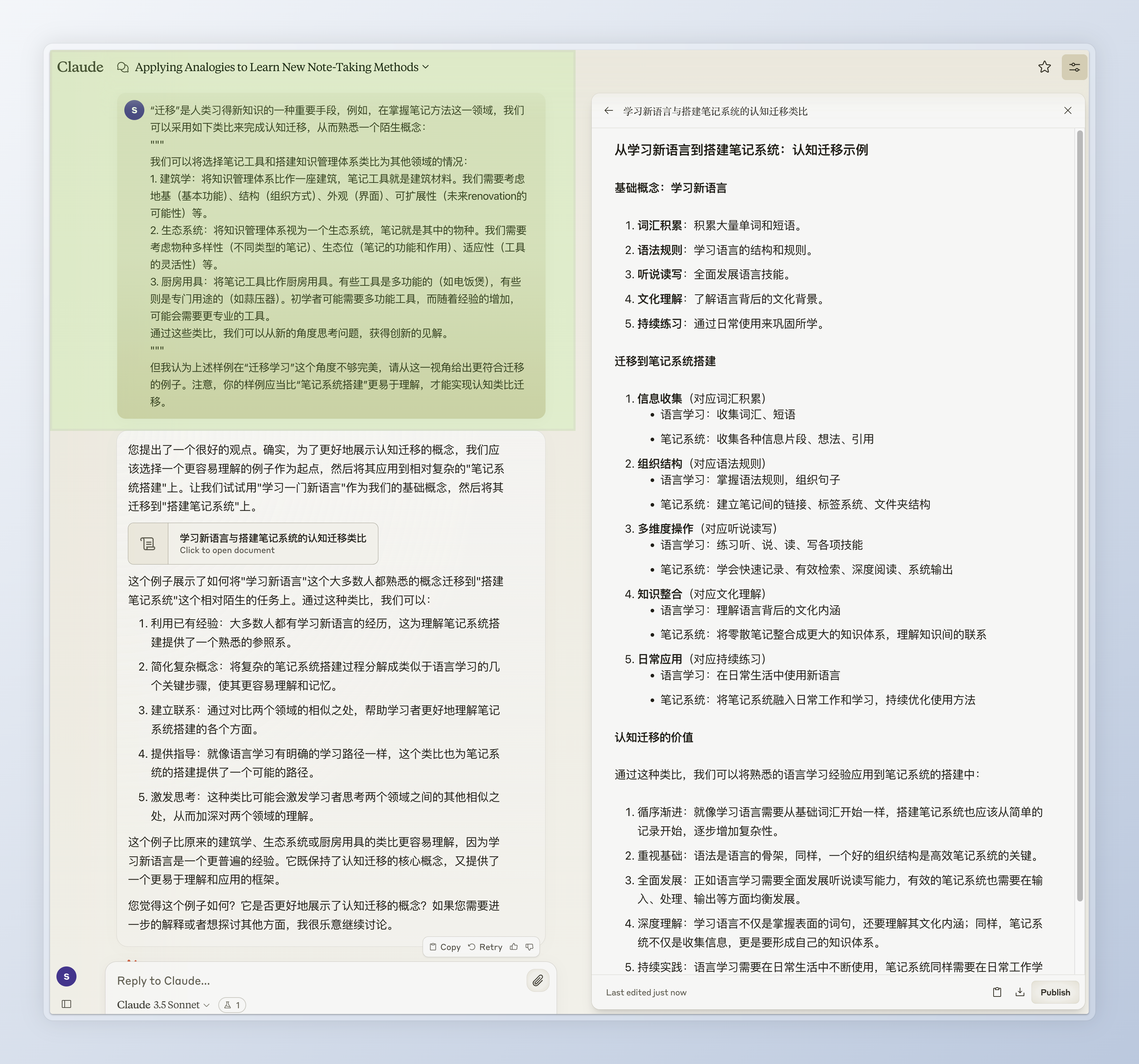Screen dimensions: 1139x1064
Task: Click user avatar S in the message
Action: [x=134, y=110]
